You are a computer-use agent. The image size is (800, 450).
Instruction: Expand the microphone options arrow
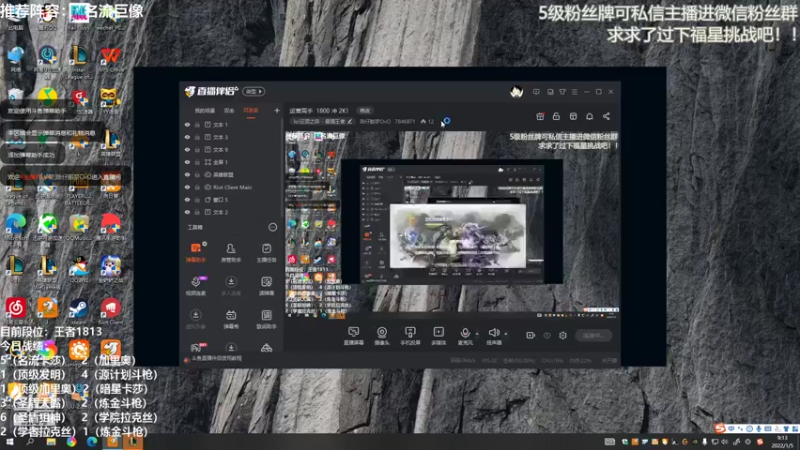click(x=477, y=334)
